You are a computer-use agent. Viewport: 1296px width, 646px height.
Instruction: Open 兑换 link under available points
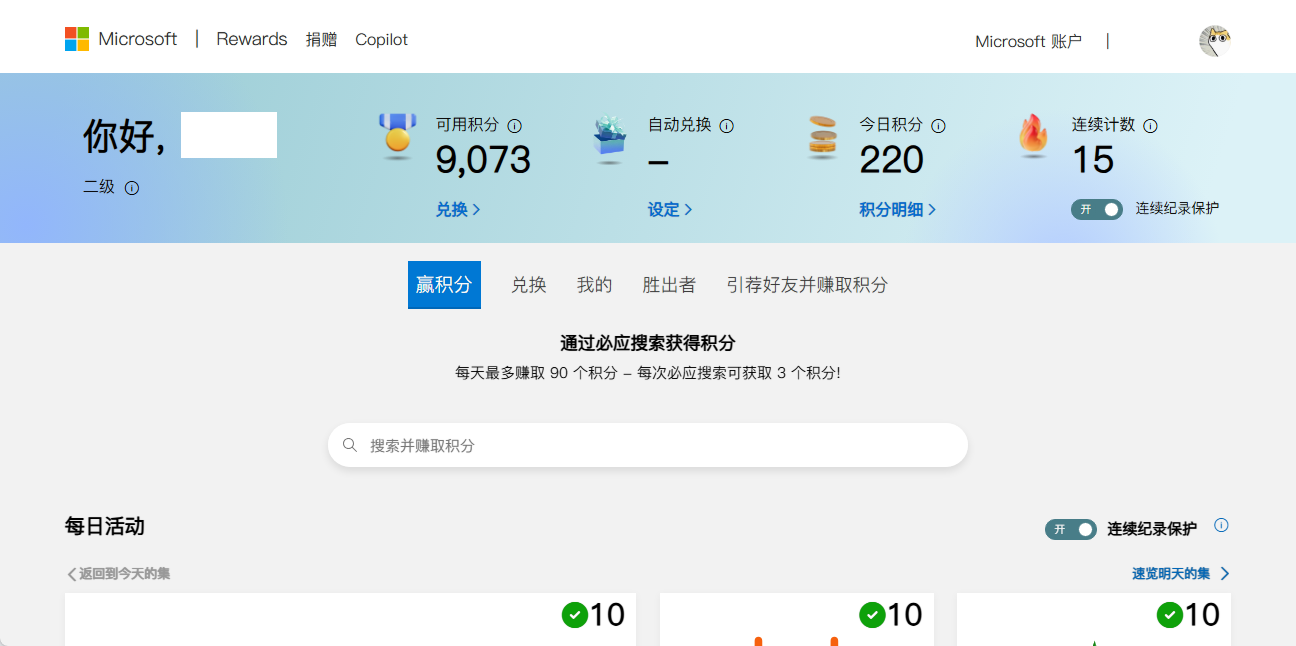pos(458,209)
